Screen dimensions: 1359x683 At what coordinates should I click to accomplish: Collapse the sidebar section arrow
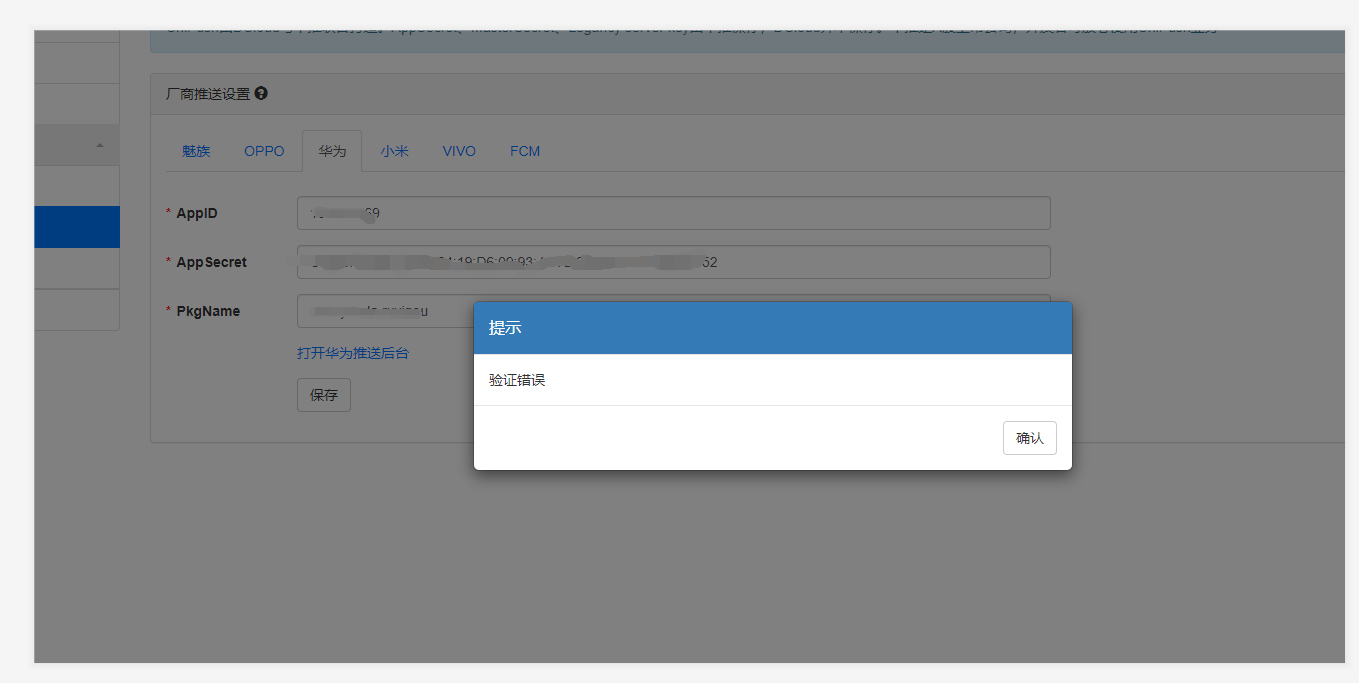99,146
